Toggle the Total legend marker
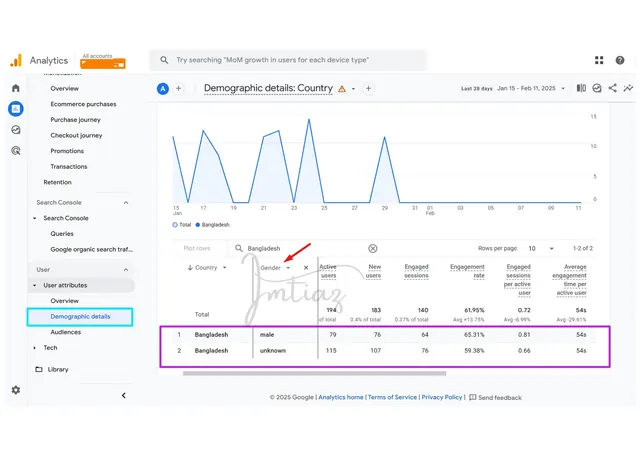The width and height of the screenshot is (640, 452). tap(175, 225)
